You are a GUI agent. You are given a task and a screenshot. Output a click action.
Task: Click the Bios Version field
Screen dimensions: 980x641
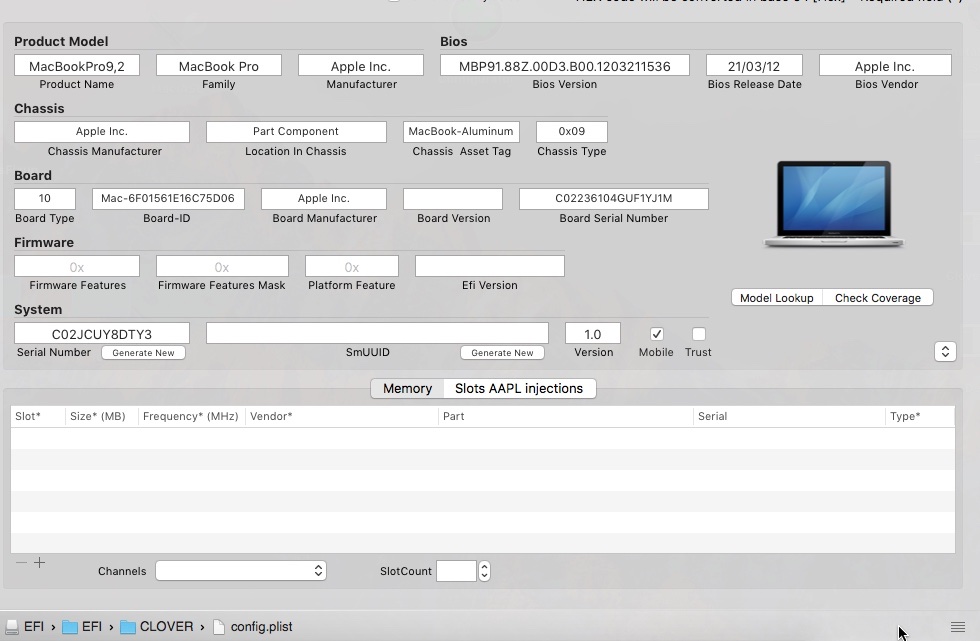tap(564, 66)
